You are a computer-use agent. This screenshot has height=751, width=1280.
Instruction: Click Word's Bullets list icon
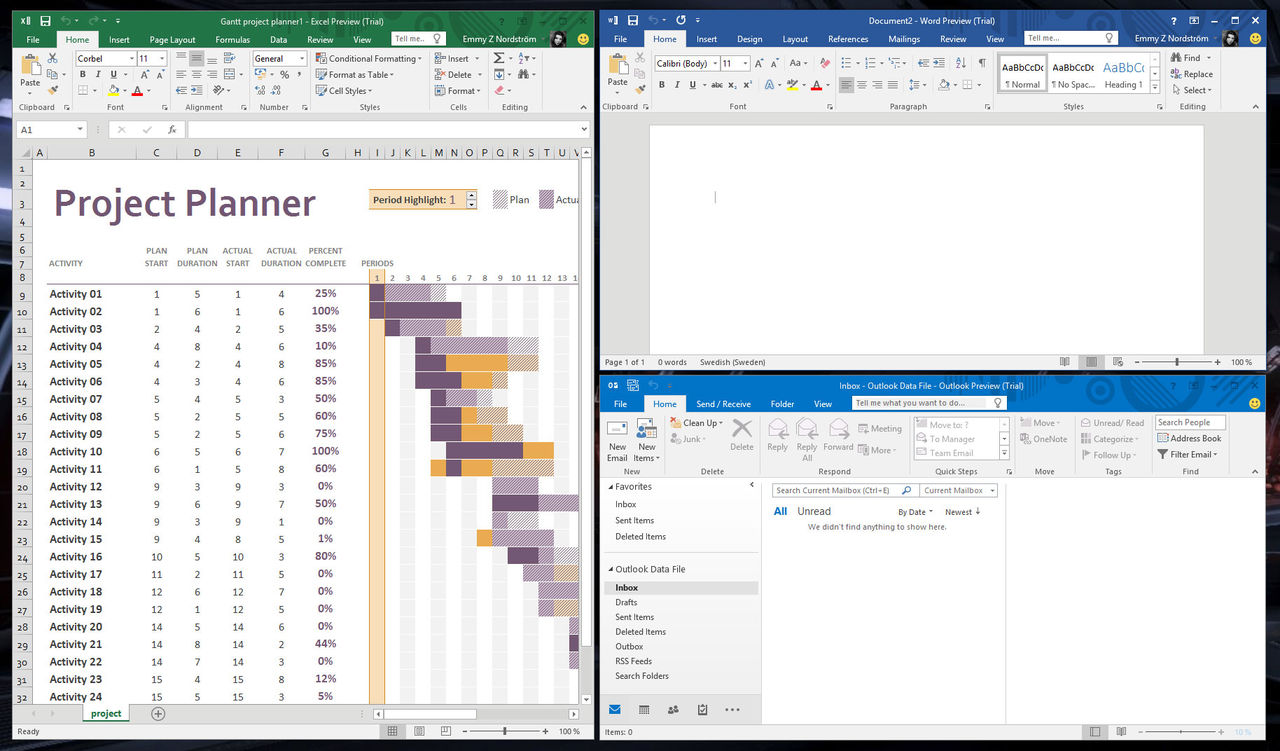[847, 63]
